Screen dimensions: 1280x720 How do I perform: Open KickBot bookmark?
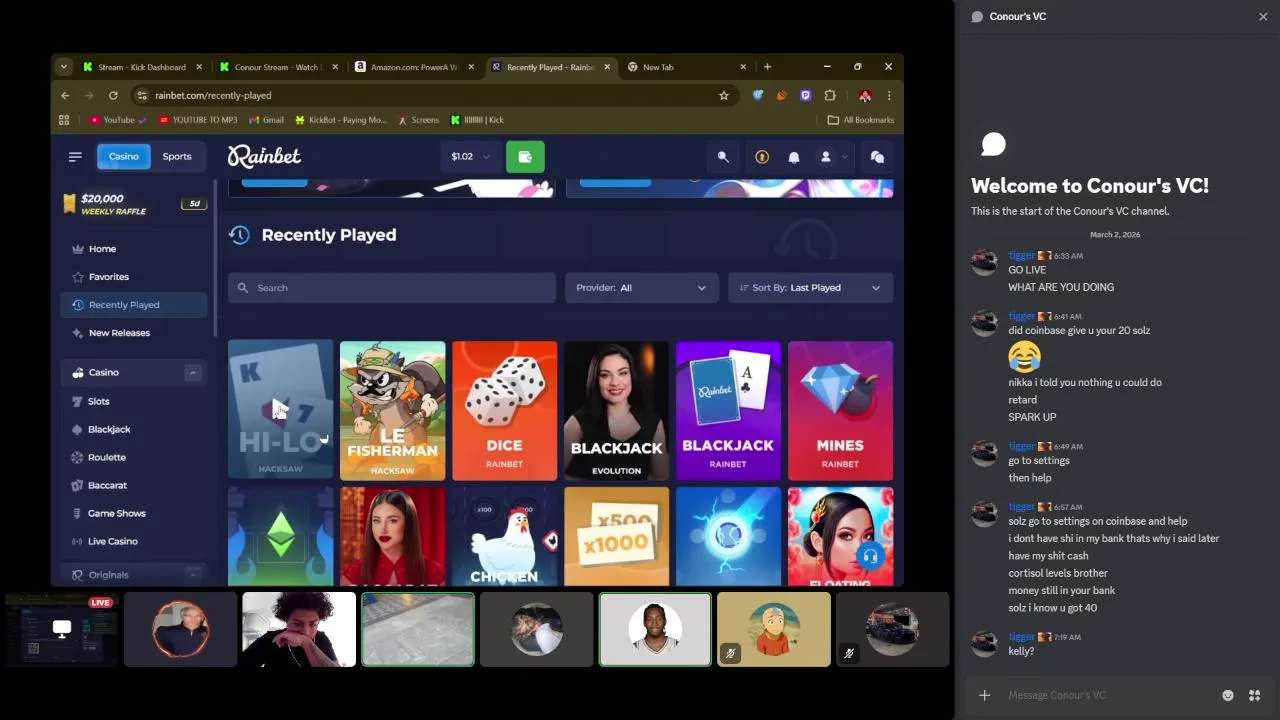340,120
